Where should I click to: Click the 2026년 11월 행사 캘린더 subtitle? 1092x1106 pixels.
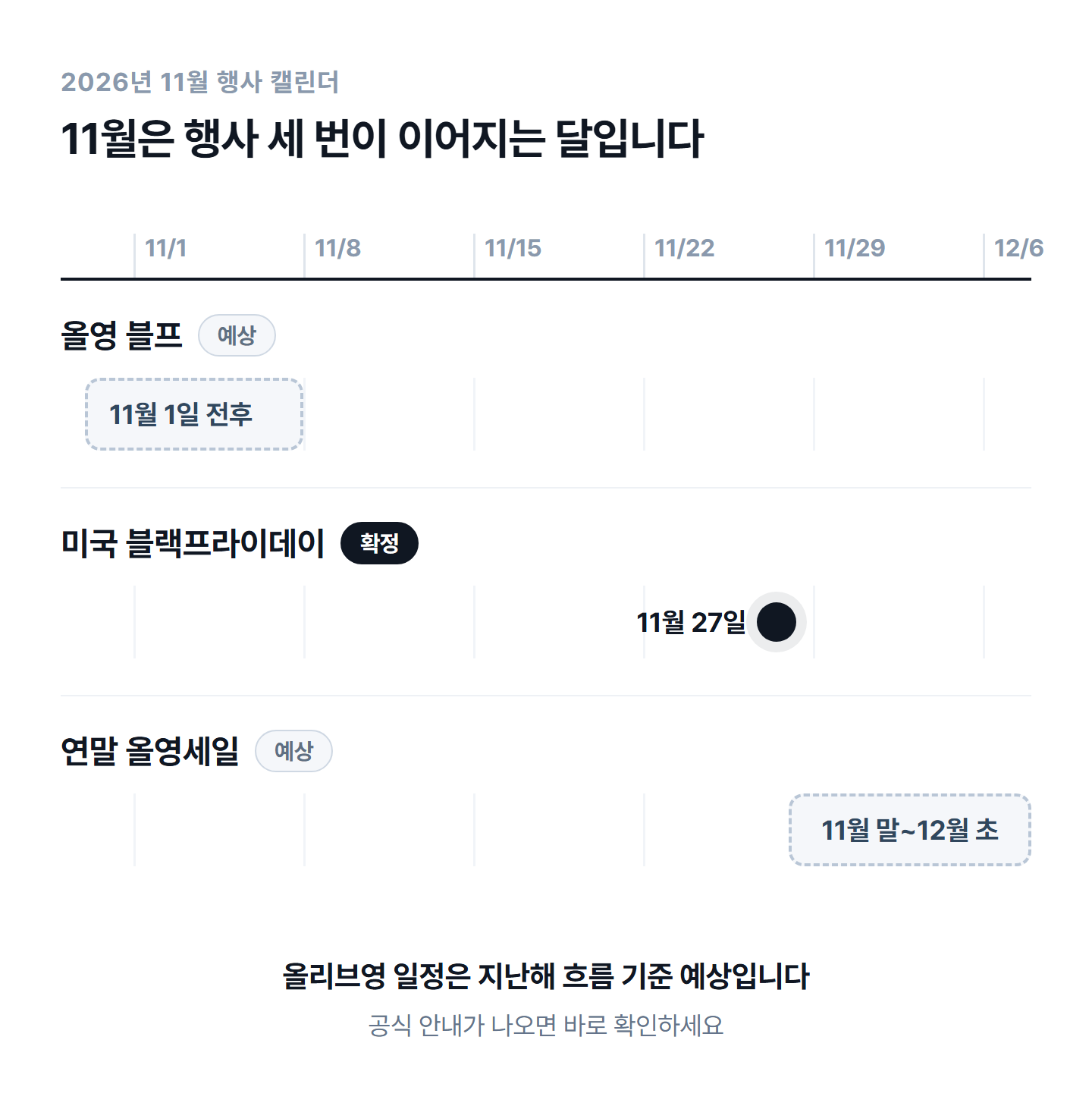tap(200, 82)
